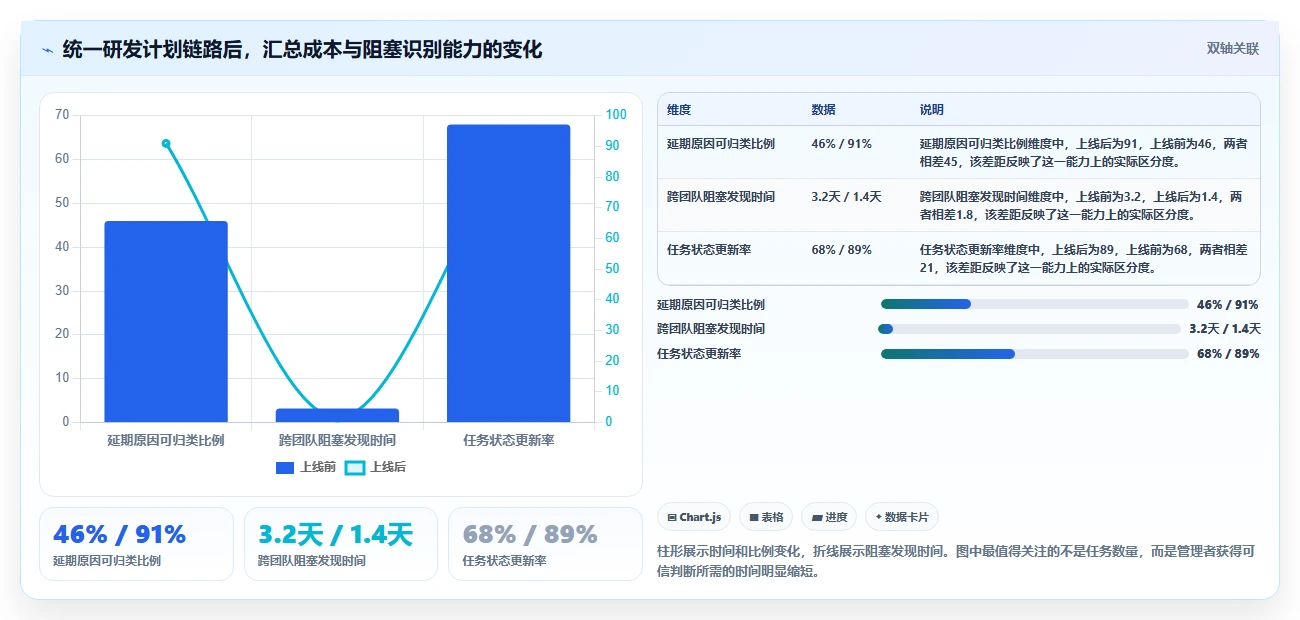This screenshot has height=620, width=1300.
Task: Click table data cell 68% / 89%
Action: 841,250
